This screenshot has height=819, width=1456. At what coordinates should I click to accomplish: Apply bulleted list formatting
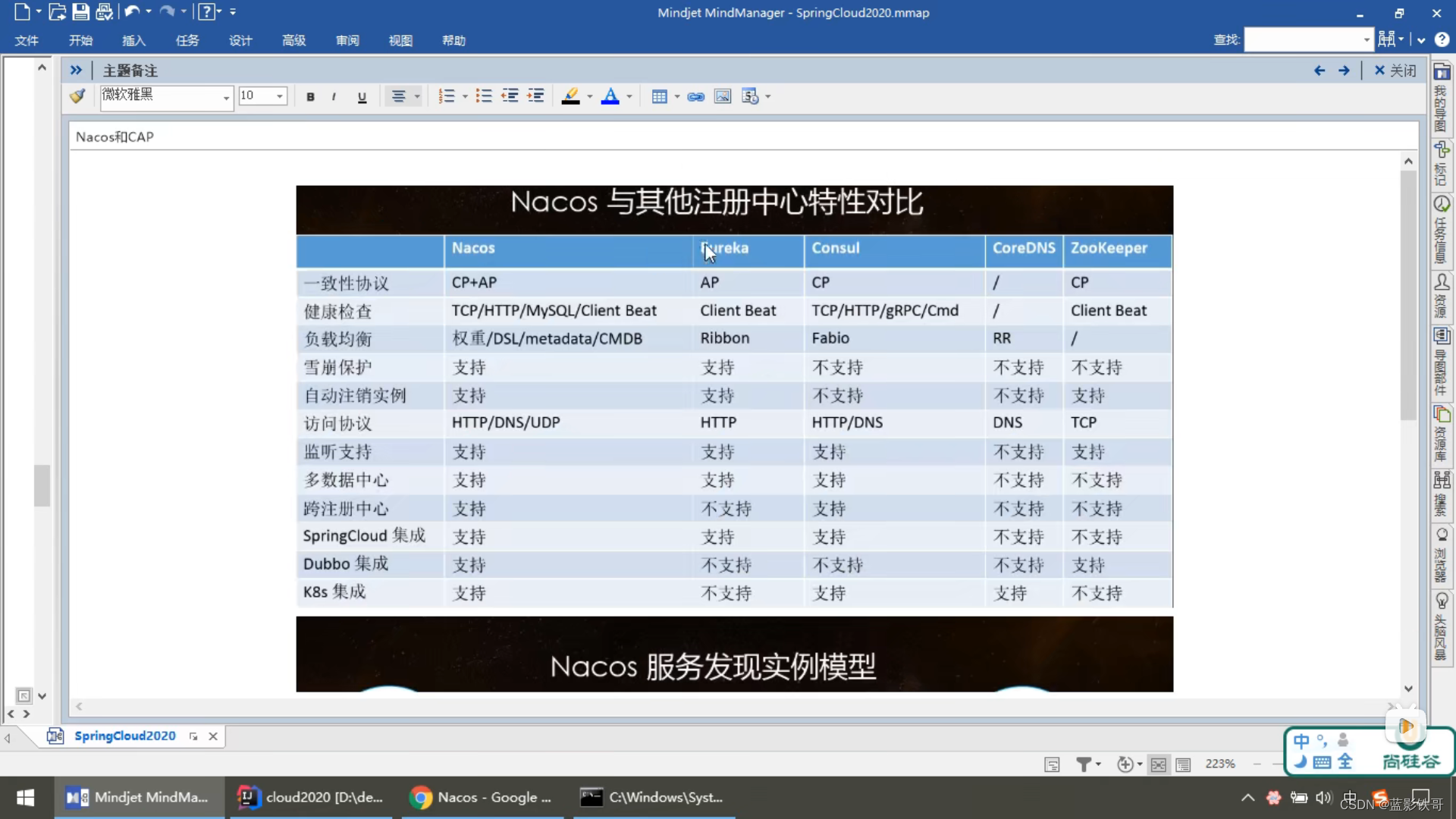(x=484, y=96)
